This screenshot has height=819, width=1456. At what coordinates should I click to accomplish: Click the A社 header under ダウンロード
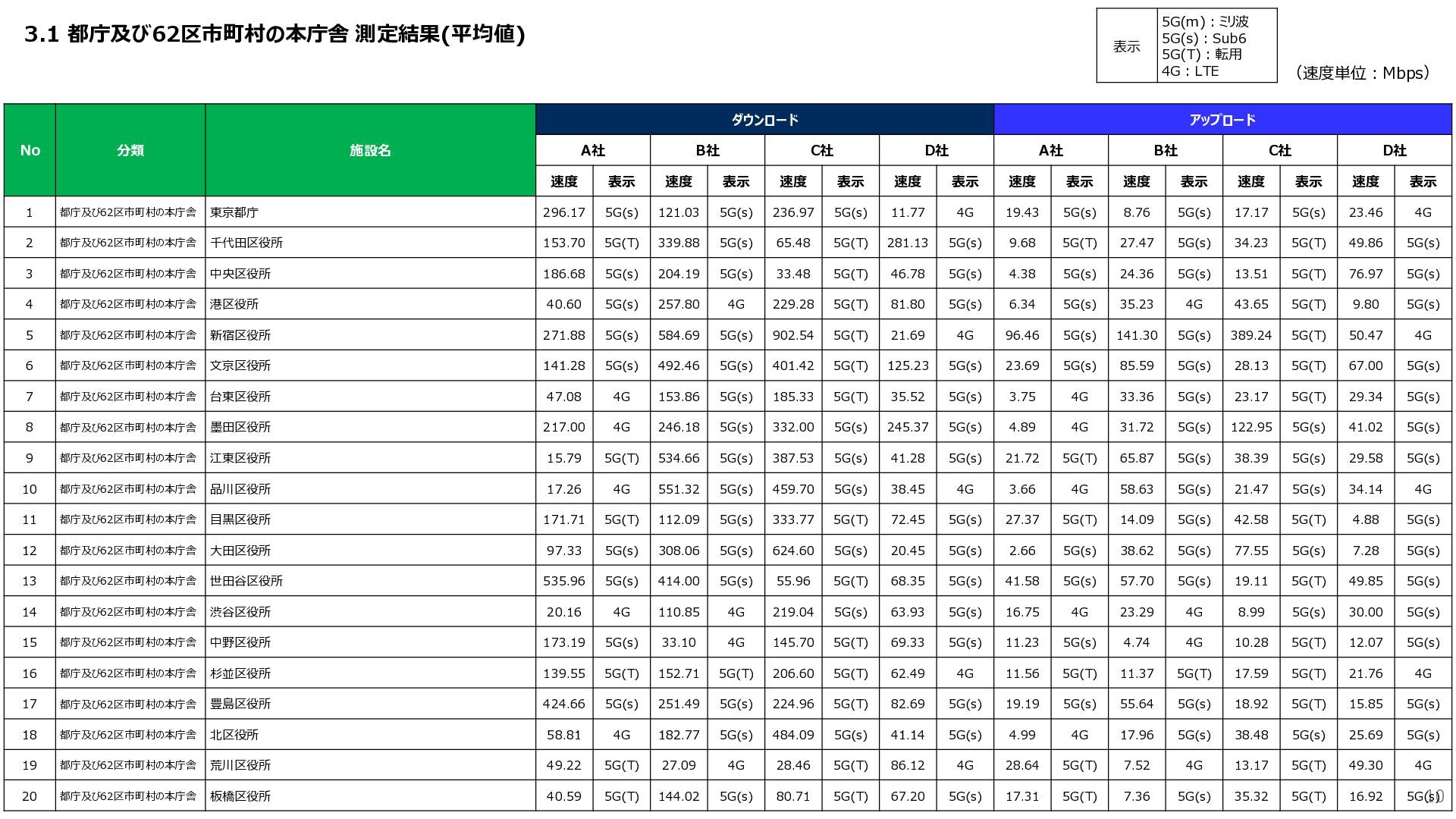[x=592, y=150]
